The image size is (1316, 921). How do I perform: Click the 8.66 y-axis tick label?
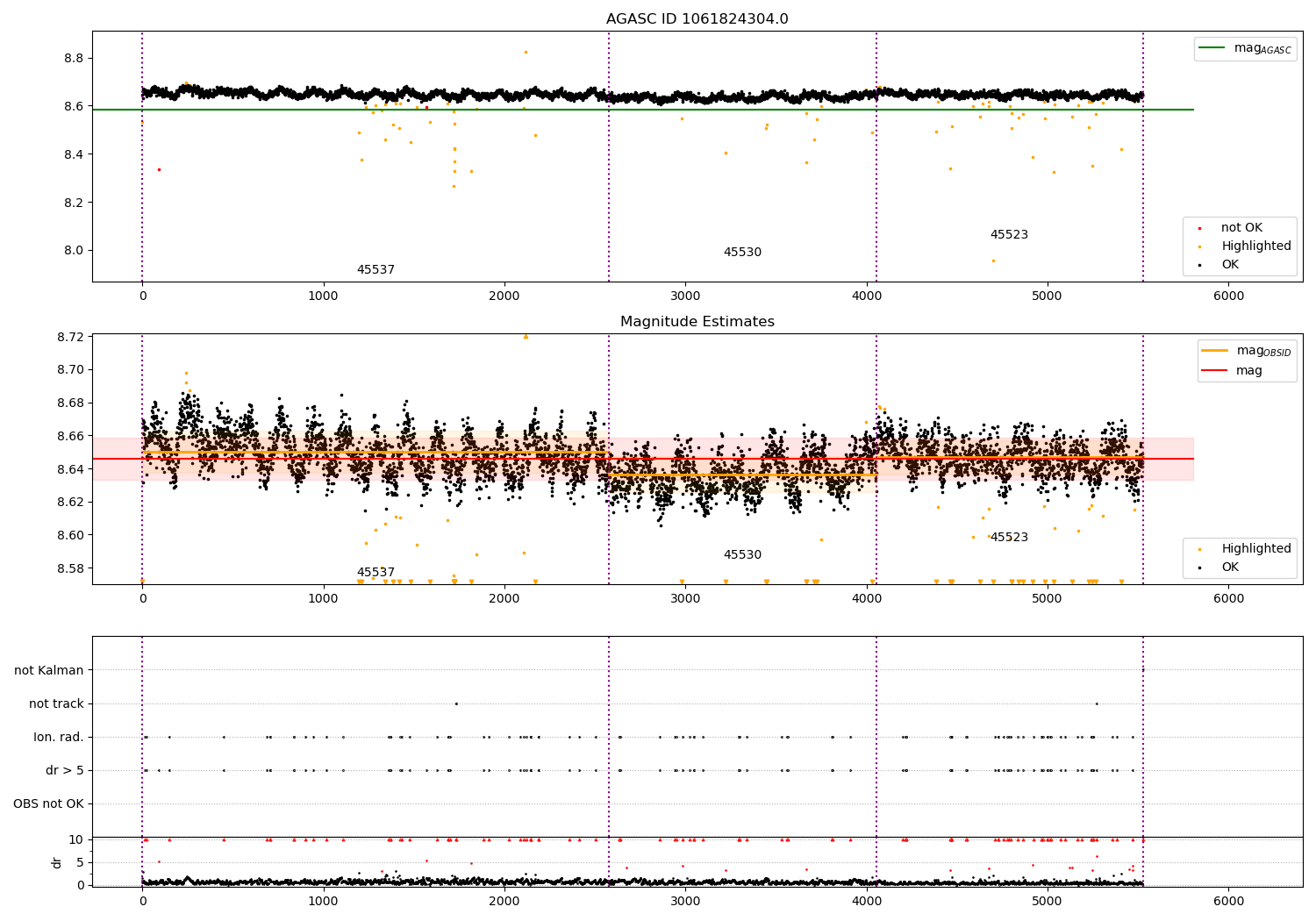[x=70, y=436]
